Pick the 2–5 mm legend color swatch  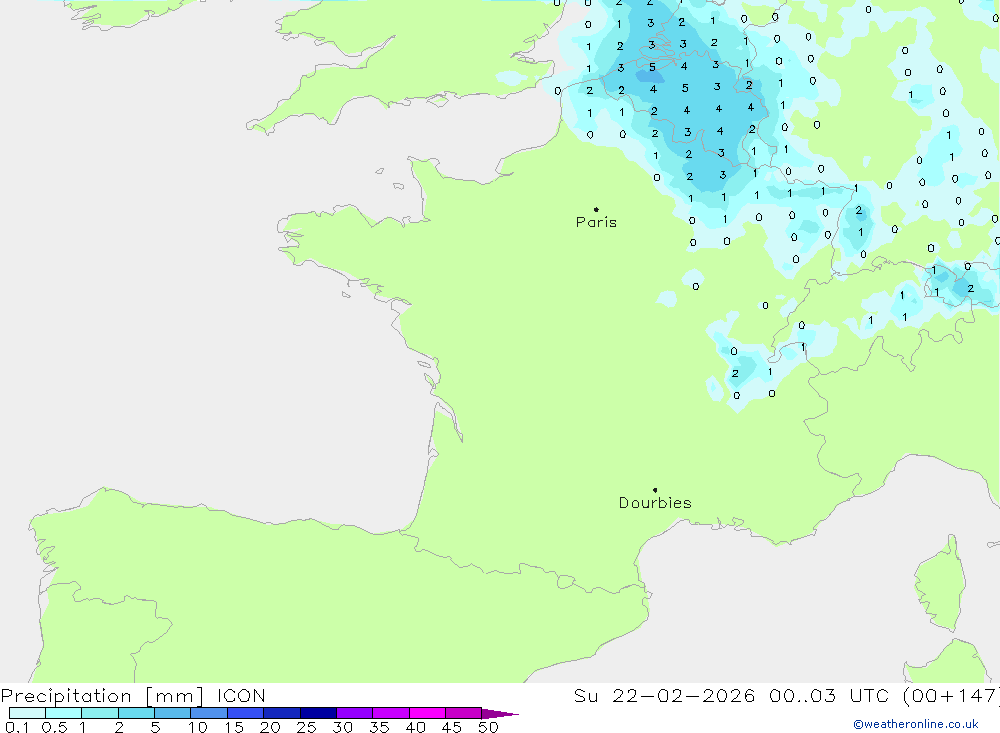[x=136, y=713]
